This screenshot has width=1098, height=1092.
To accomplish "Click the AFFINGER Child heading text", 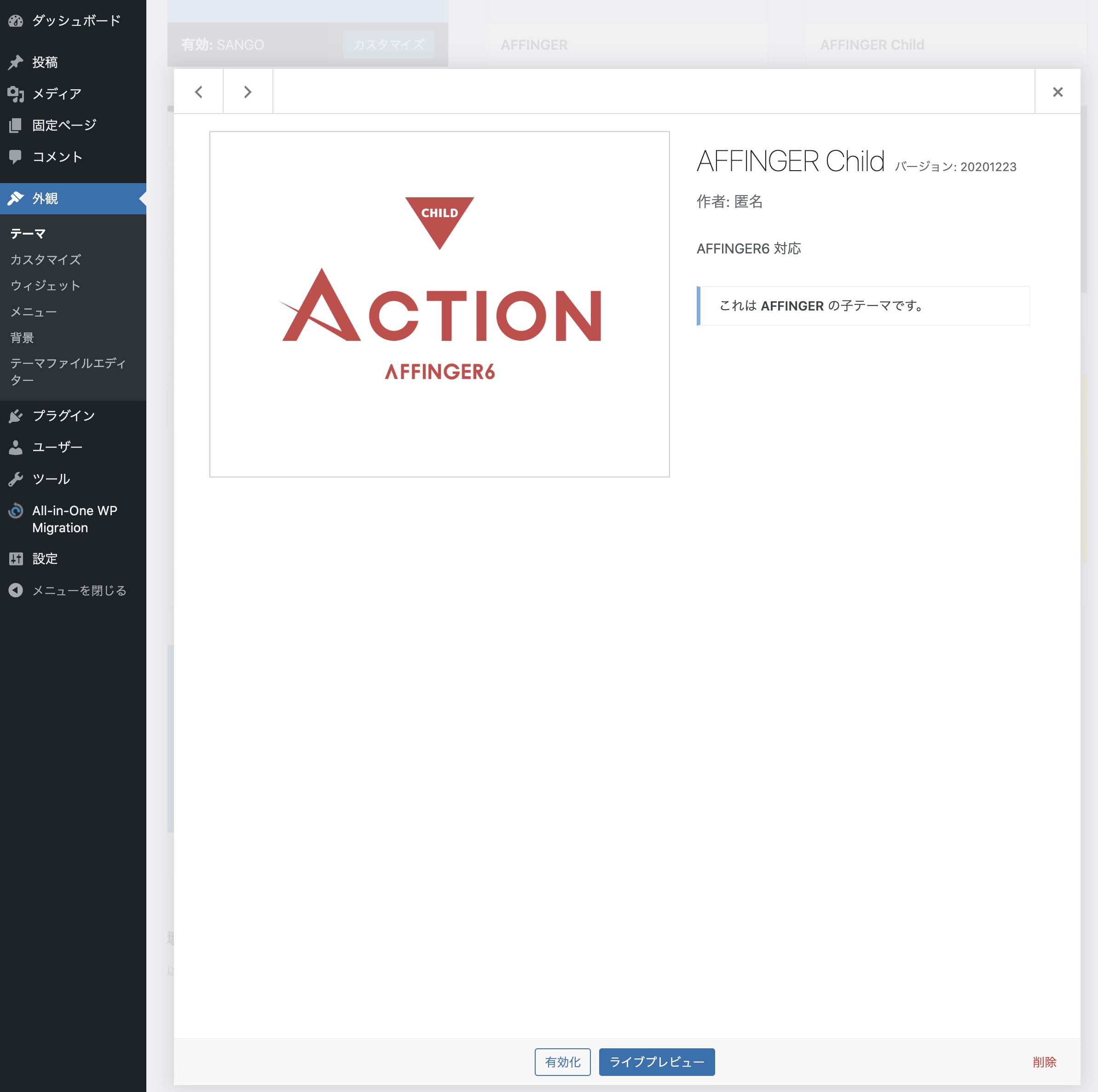I will 791,161.
